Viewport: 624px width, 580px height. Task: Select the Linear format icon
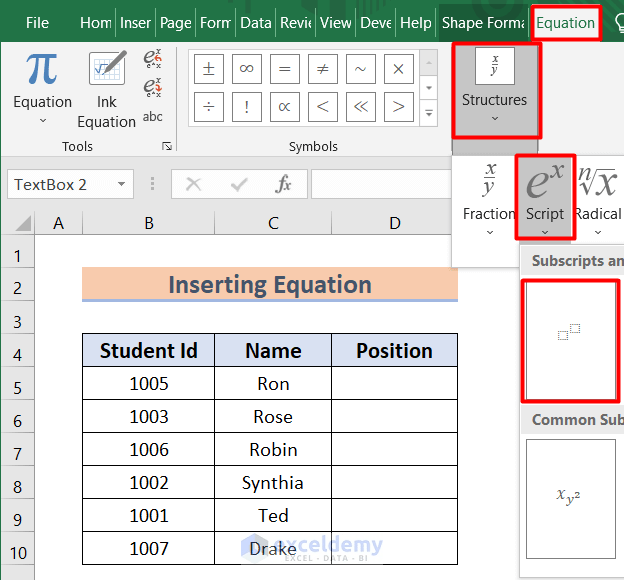[x=152, y=88]
